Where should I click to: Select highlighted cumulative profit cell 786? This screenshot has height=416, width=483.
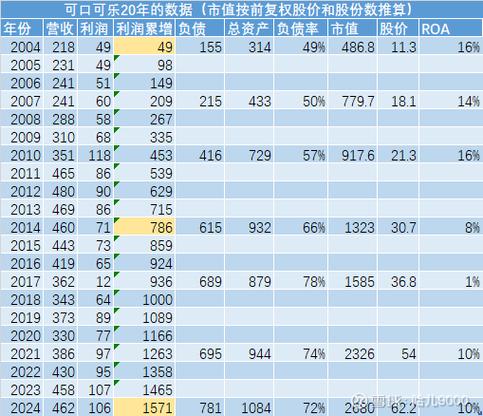tap(144, 226)
